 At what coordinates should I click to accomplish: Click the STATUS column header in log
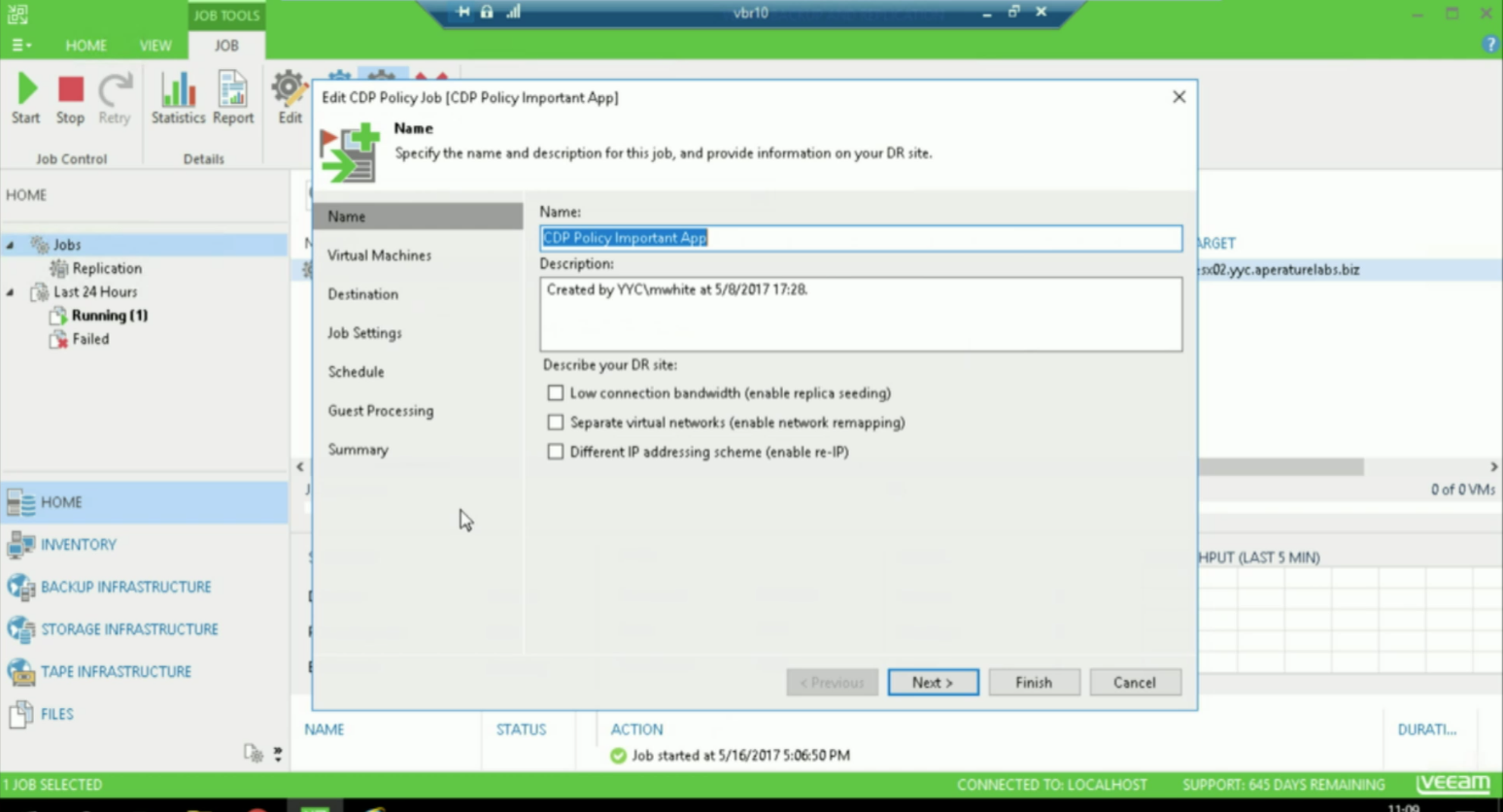(521, 729)
